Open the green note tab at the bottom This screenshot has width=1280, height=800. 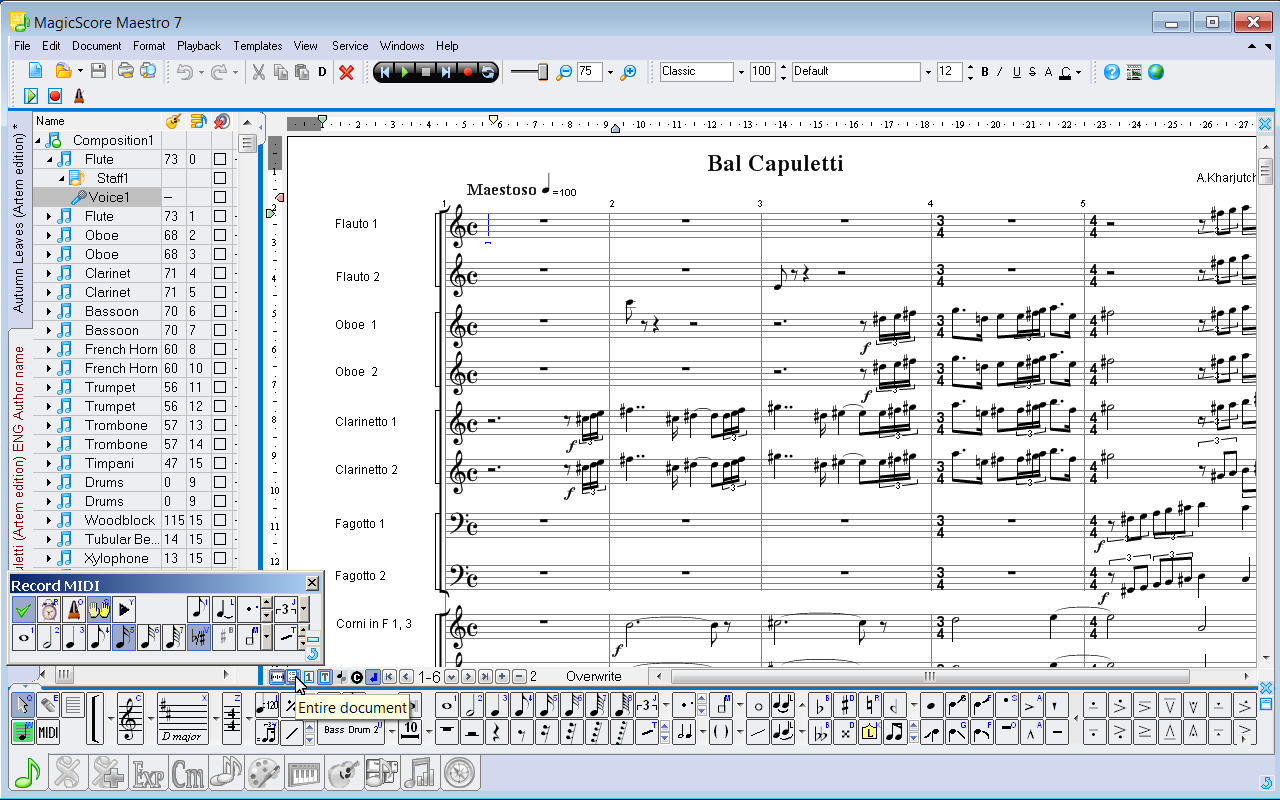[x=29, y=772]
